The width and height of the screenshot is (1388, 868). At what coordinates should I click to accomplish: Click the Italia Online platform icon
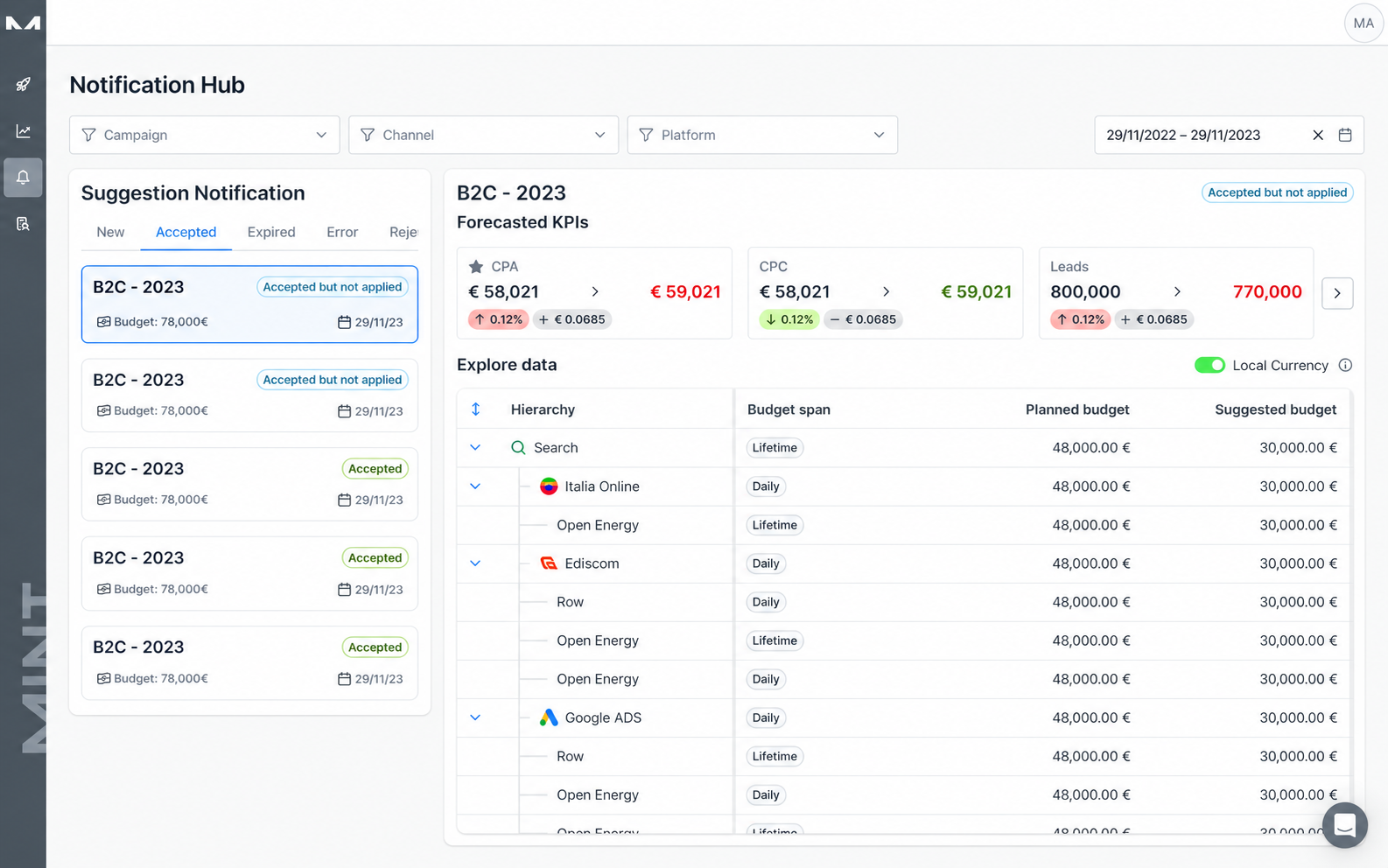click(x=549, y=486)
